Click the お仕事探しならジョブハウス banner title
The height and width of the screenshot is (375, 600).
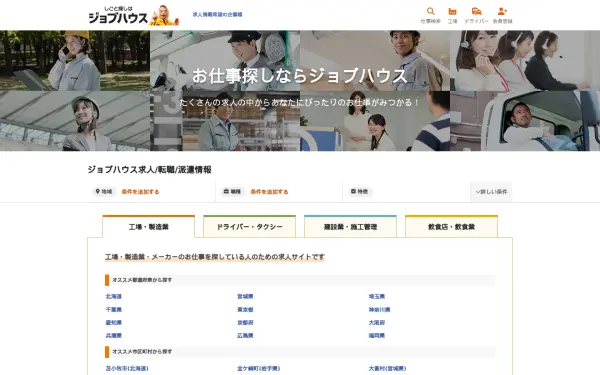[x=300, y=75]
